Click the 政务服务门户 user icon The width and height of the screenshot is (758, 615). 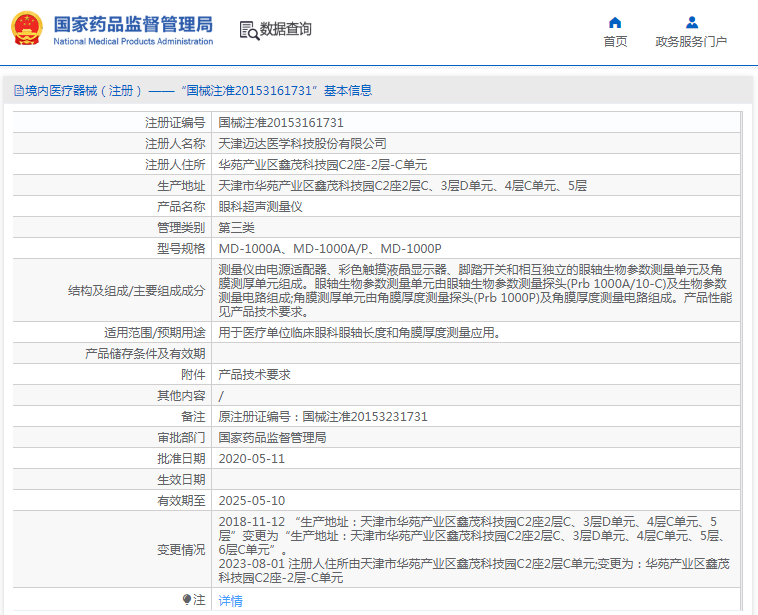click(x=692, y=23)
